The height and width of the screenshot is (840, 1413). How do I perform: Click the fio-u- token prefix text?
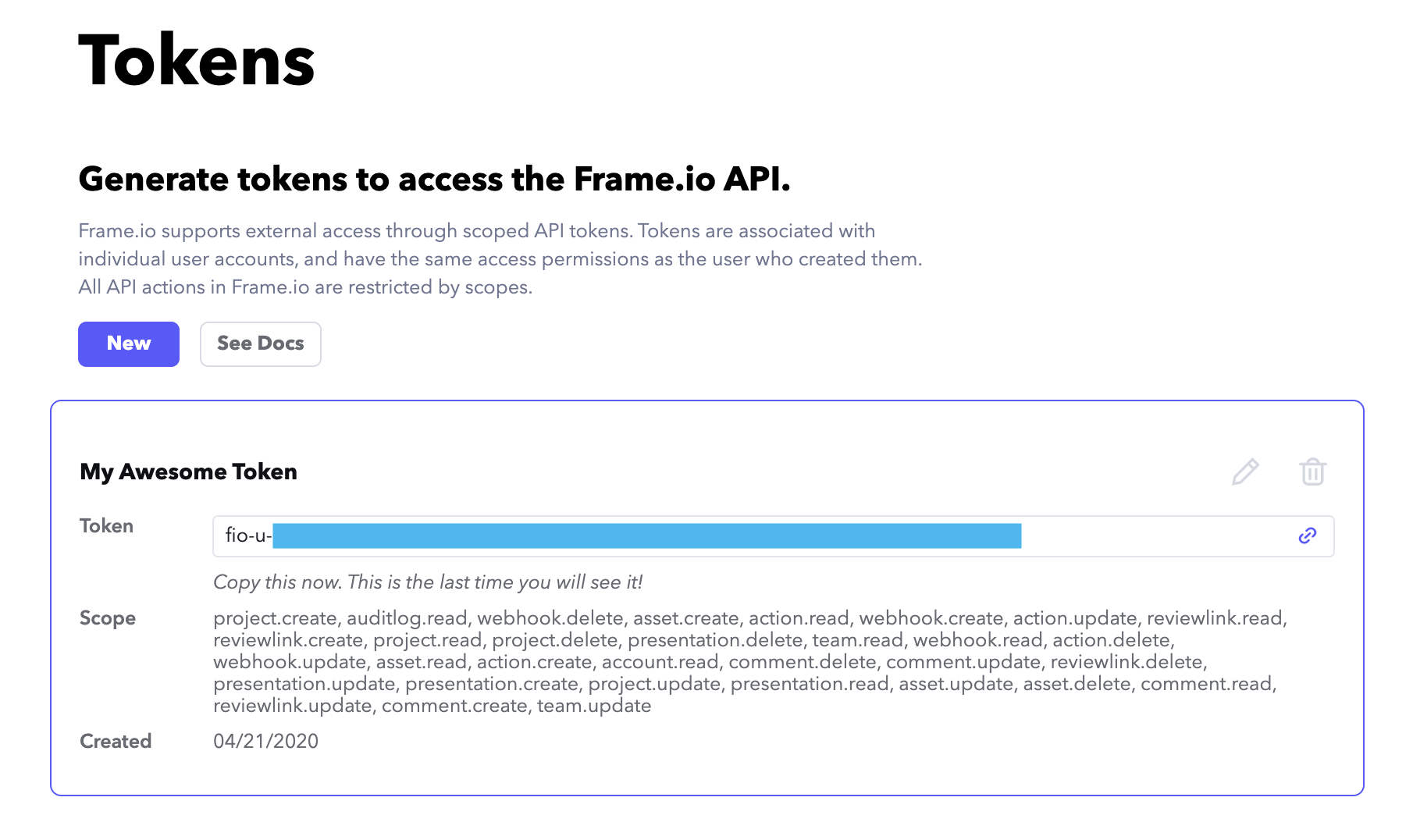pos(248,536)
